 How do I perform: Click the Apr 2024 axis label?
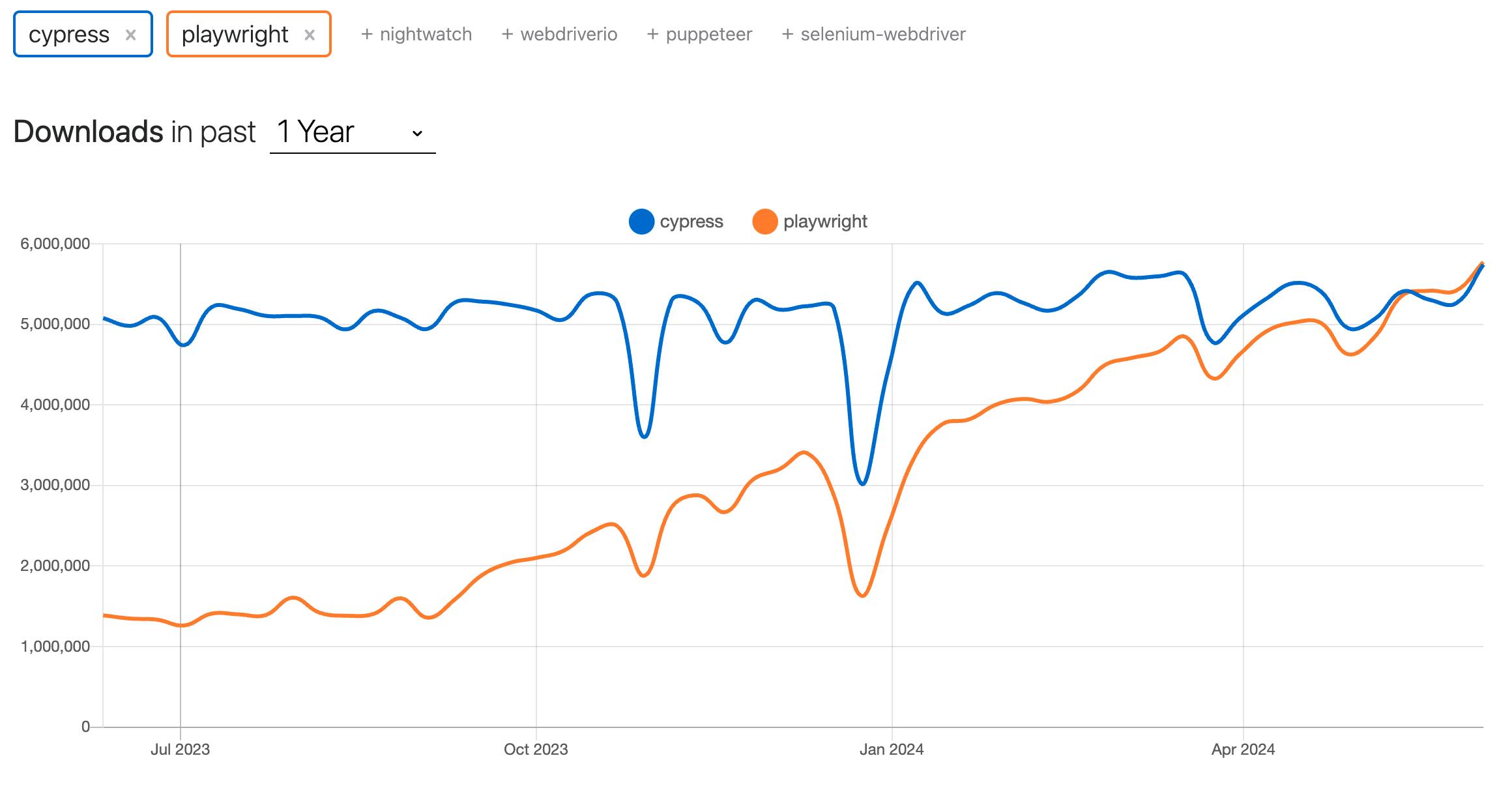(1243, 750)
